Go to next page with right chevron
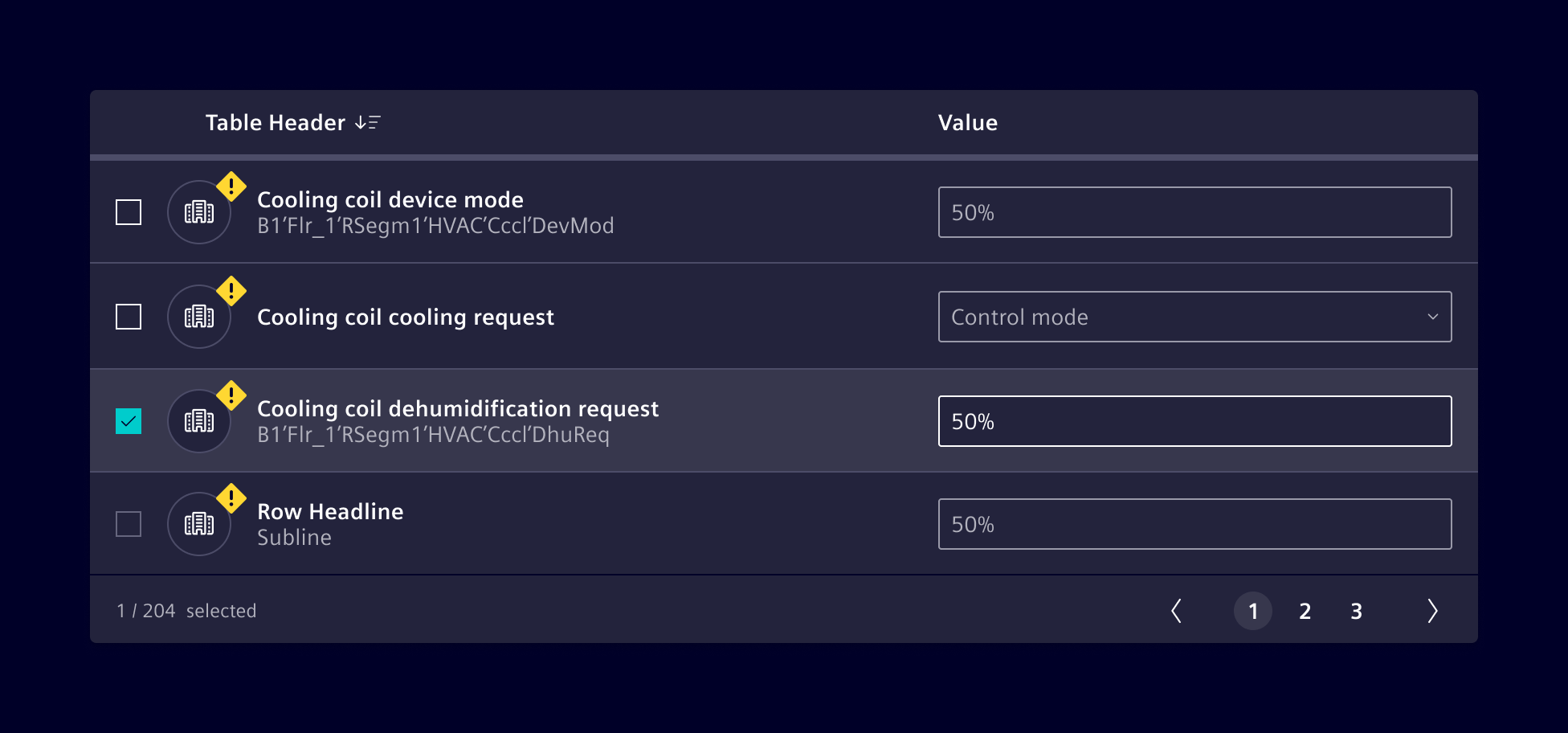This screenshot has height=733, width=1568. click(1432, 611)
